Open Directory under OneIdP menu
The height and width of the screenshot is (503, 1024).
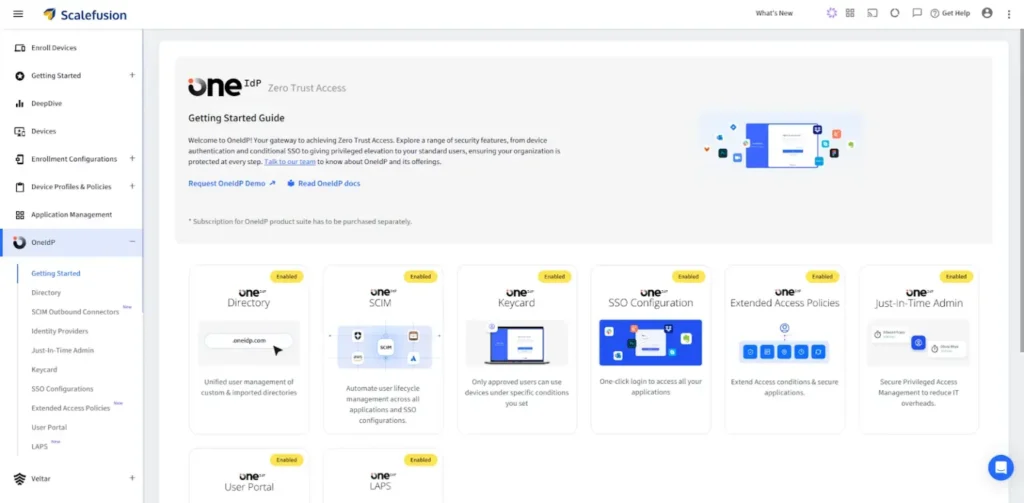point(46,293)
